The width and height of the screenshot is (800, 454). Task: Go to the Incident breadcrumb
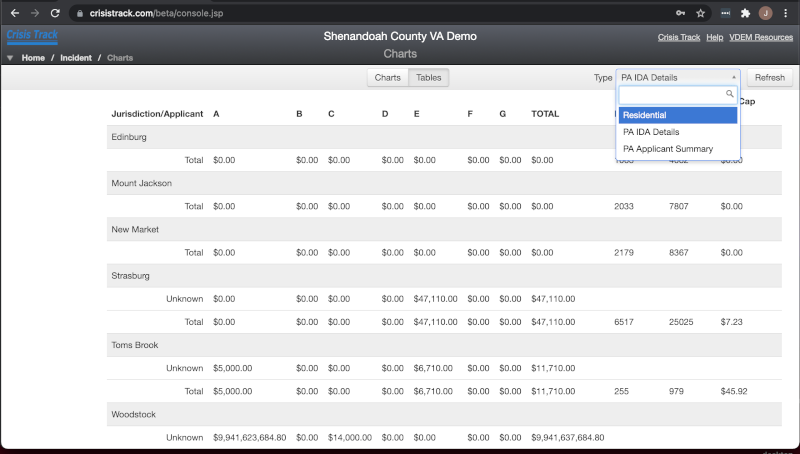point(76,58)
